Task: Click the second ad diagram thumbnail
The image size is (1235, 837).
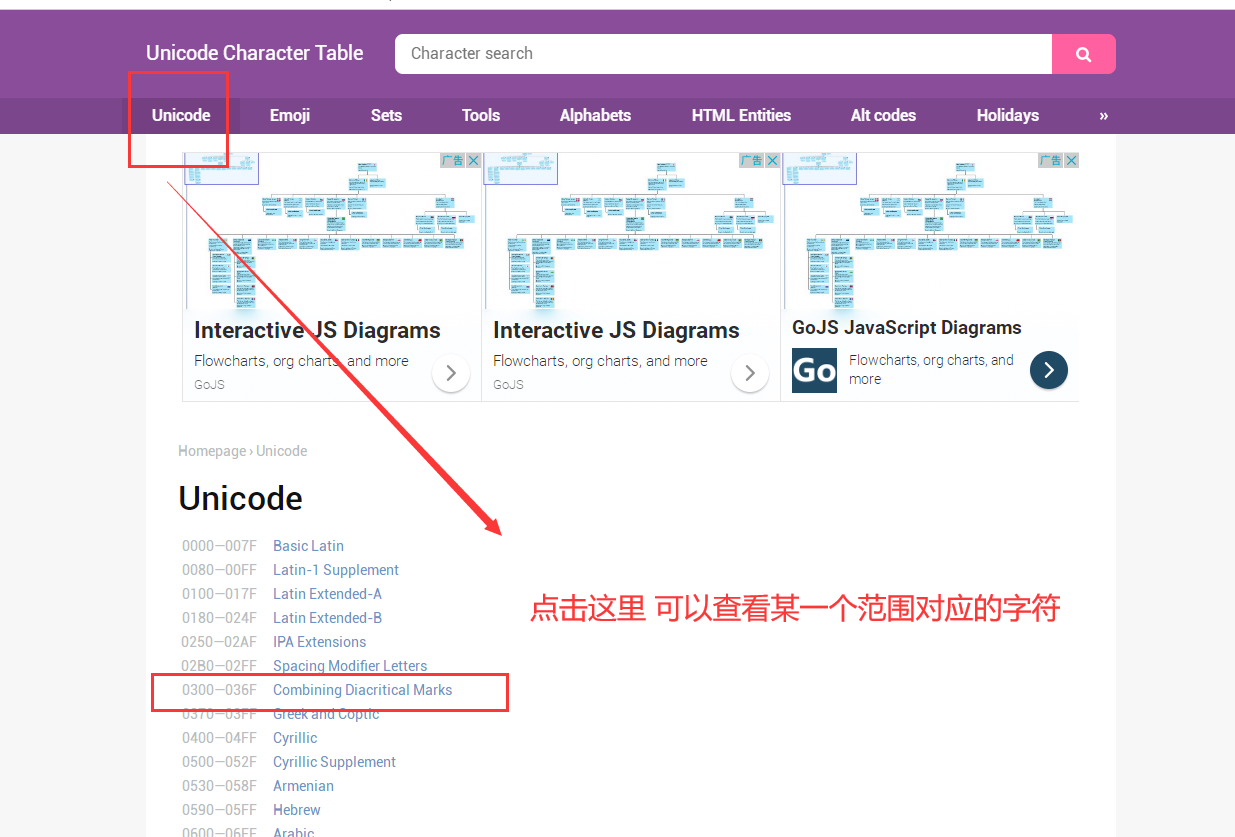Action: pyautogui.click(x=631, y=230)
